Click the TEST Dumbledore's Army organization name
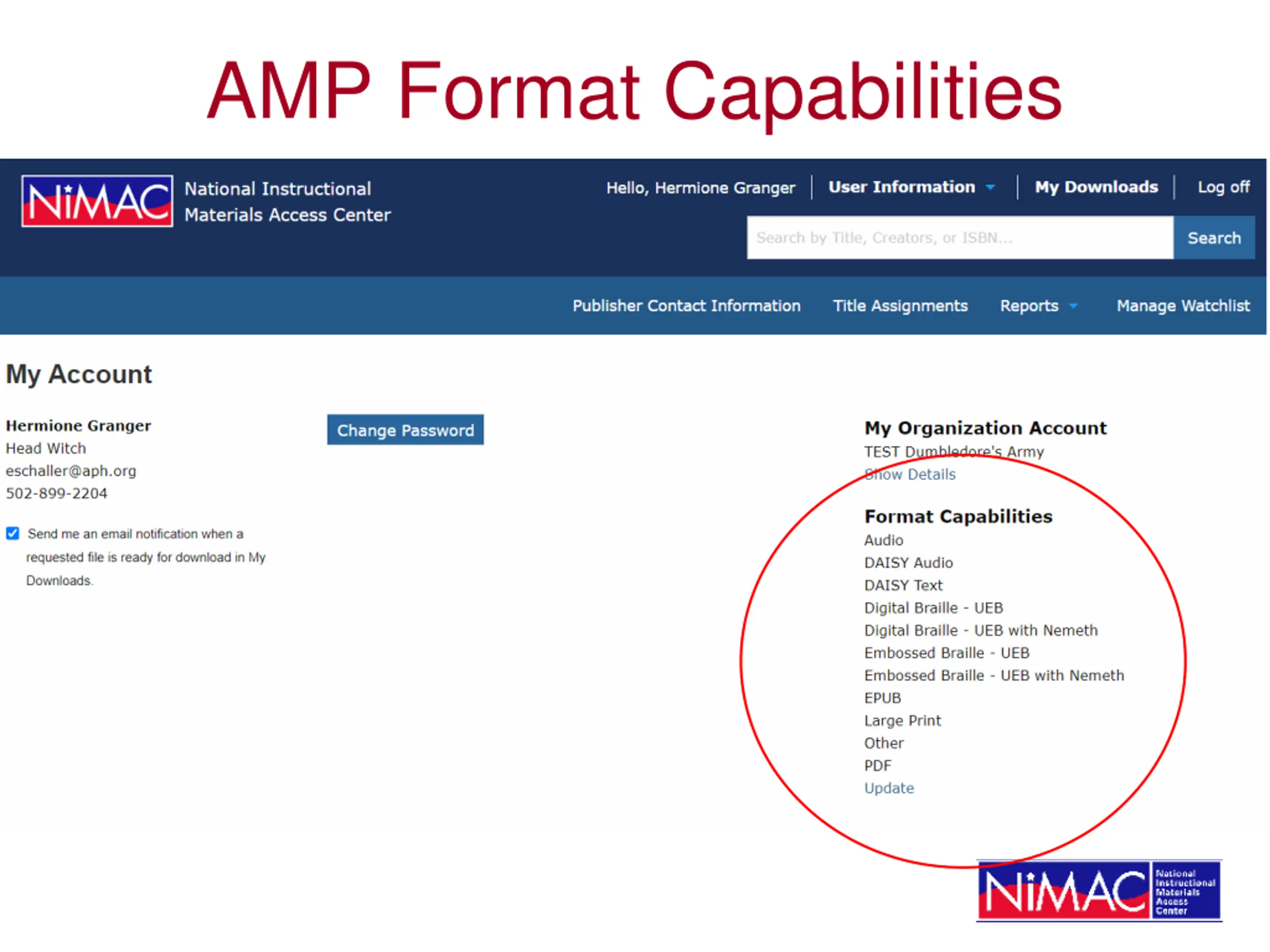 (953, 452)
